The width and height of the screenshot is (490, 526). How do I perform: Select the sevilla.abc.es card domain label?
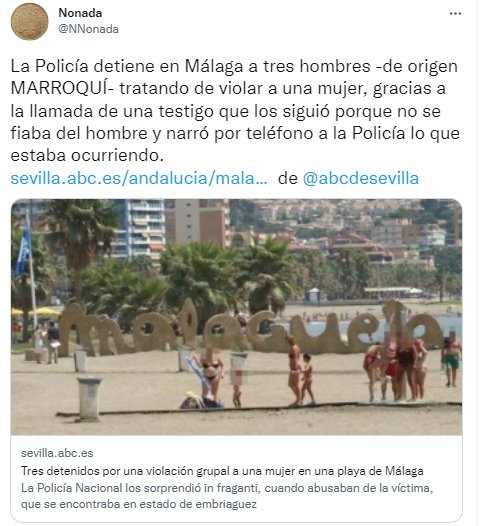coord(57,453)
